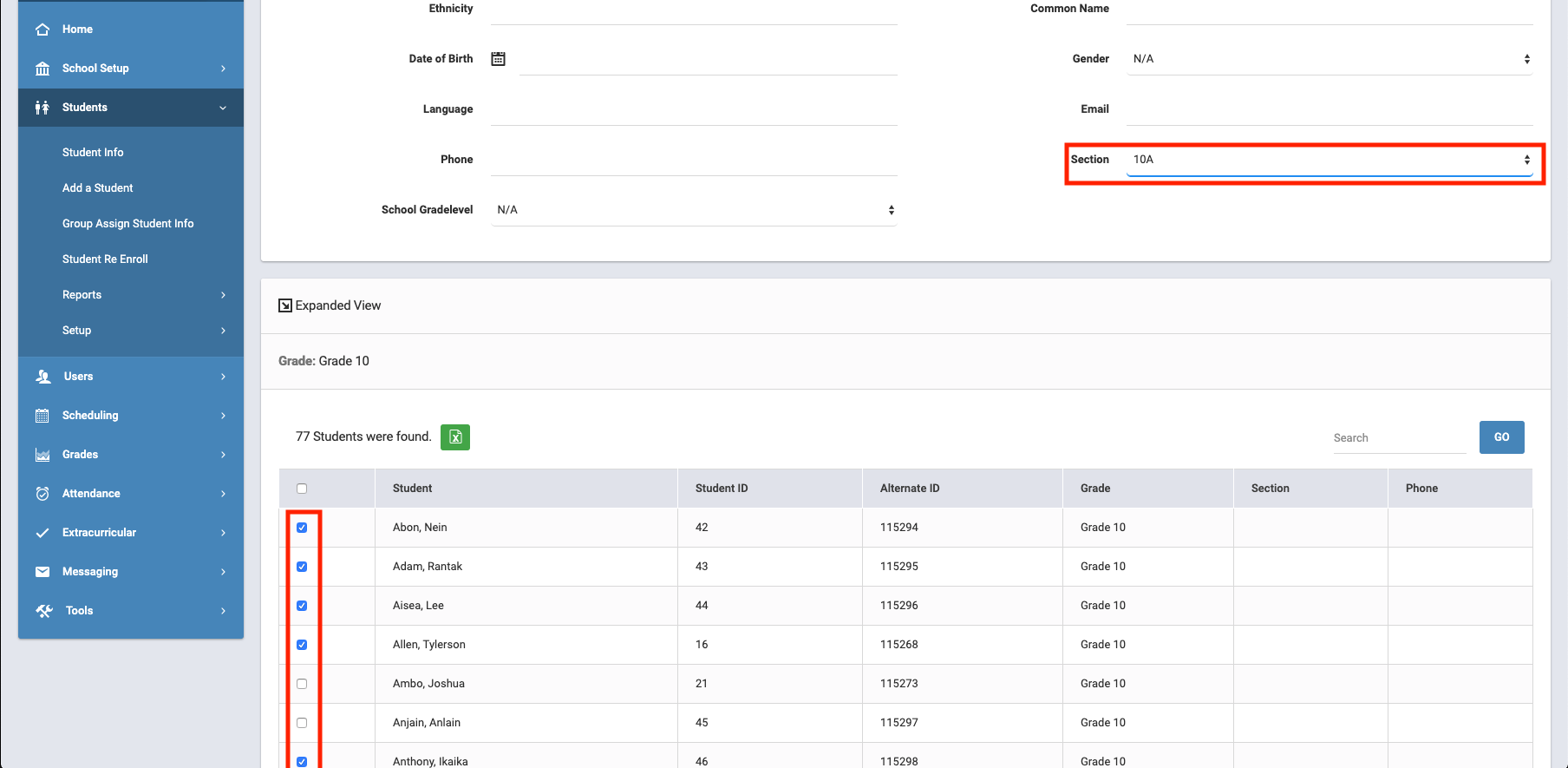Click the Messaging envelope icon

coord(42,572)
